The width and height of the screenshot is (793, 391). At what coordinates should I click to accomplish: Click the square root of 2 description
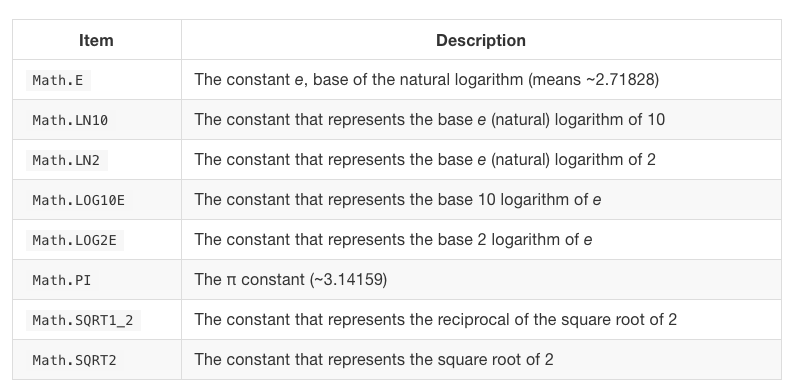(x=374, y=359)
